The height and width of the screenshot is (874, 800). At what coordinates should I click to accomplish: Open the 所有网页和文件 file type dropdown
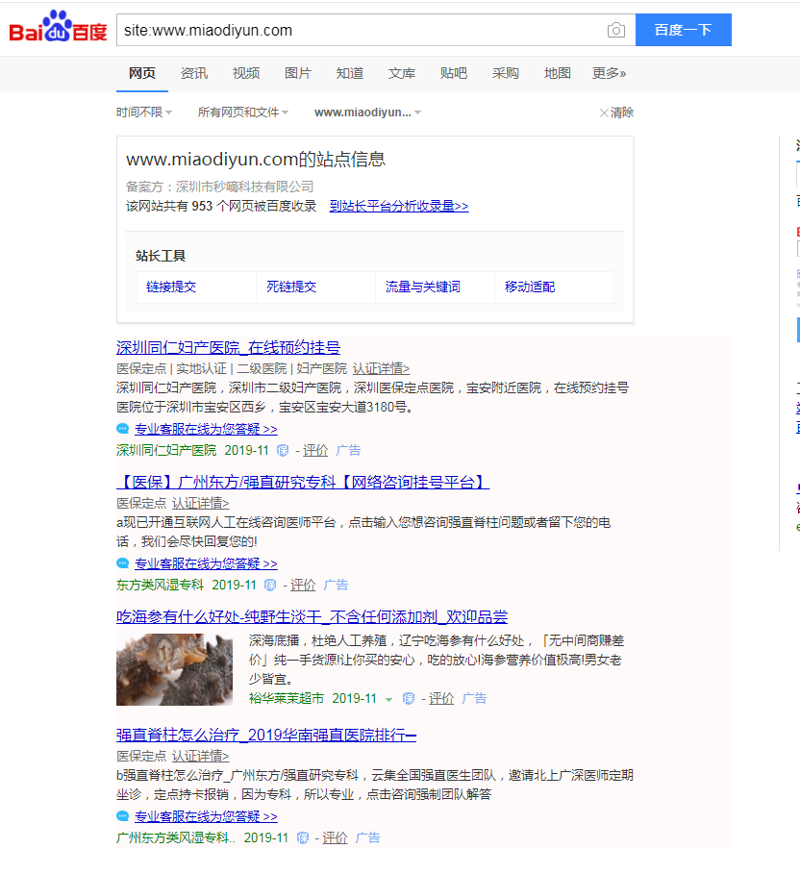click(243, 113)
